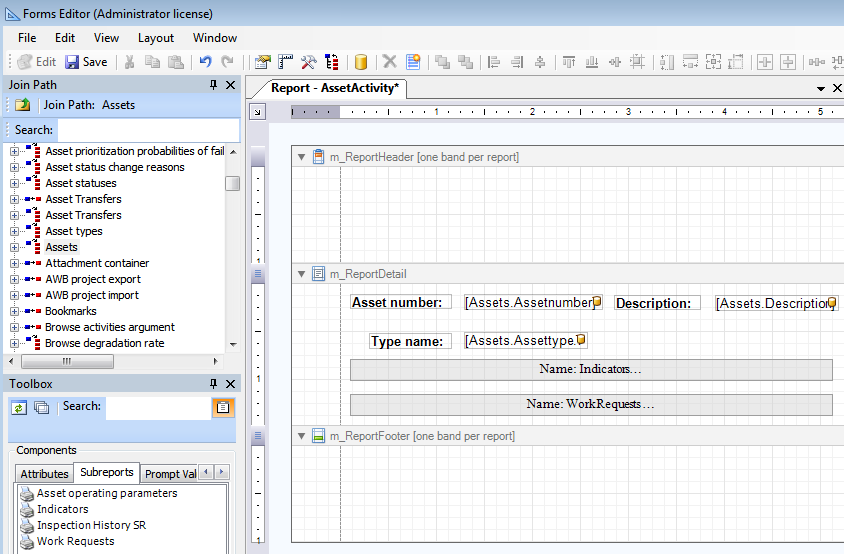This screenshot has height=554, width=844.
Task: Switch to the Attributes tab
Action: [x=45, y=474]
